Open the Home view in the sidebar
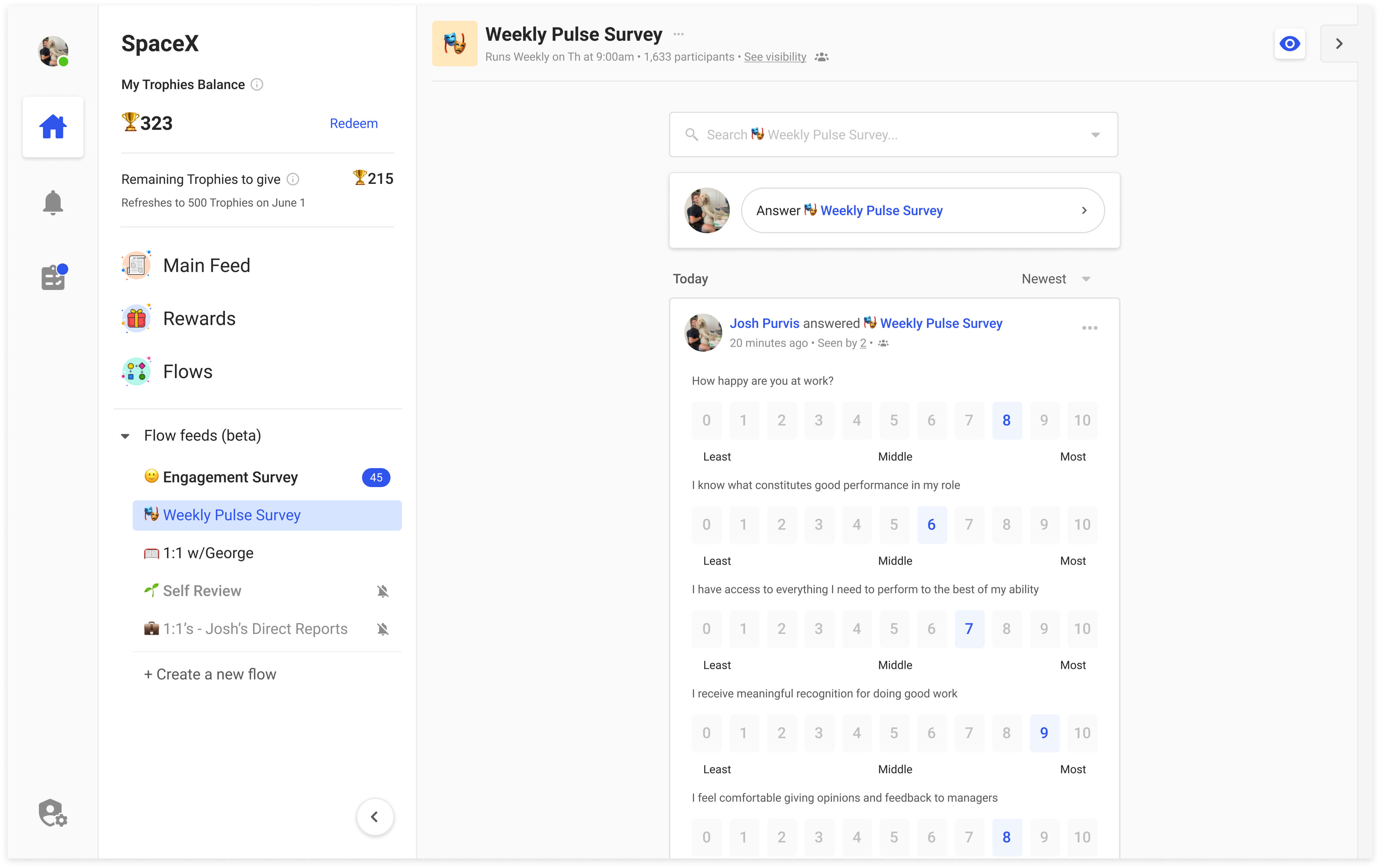 tap(53, 126)
